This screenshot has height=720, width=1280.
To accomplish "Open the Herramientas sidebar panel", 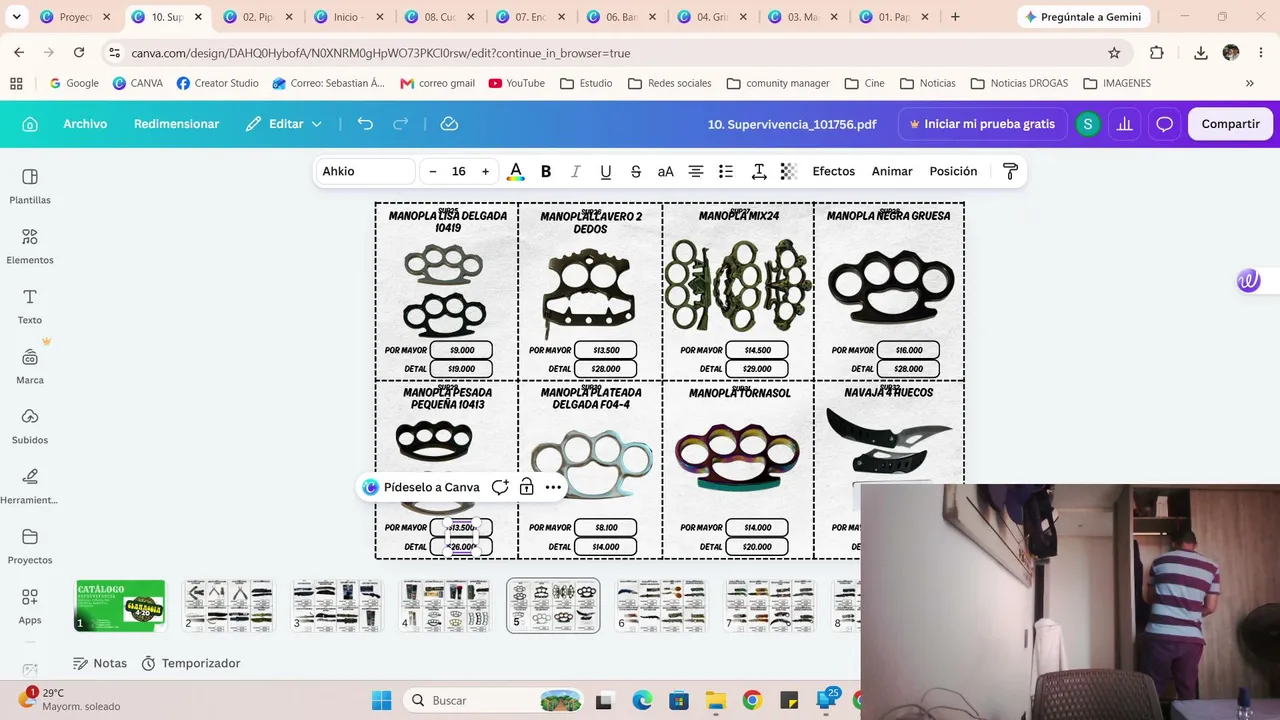I will pos(30,486).
